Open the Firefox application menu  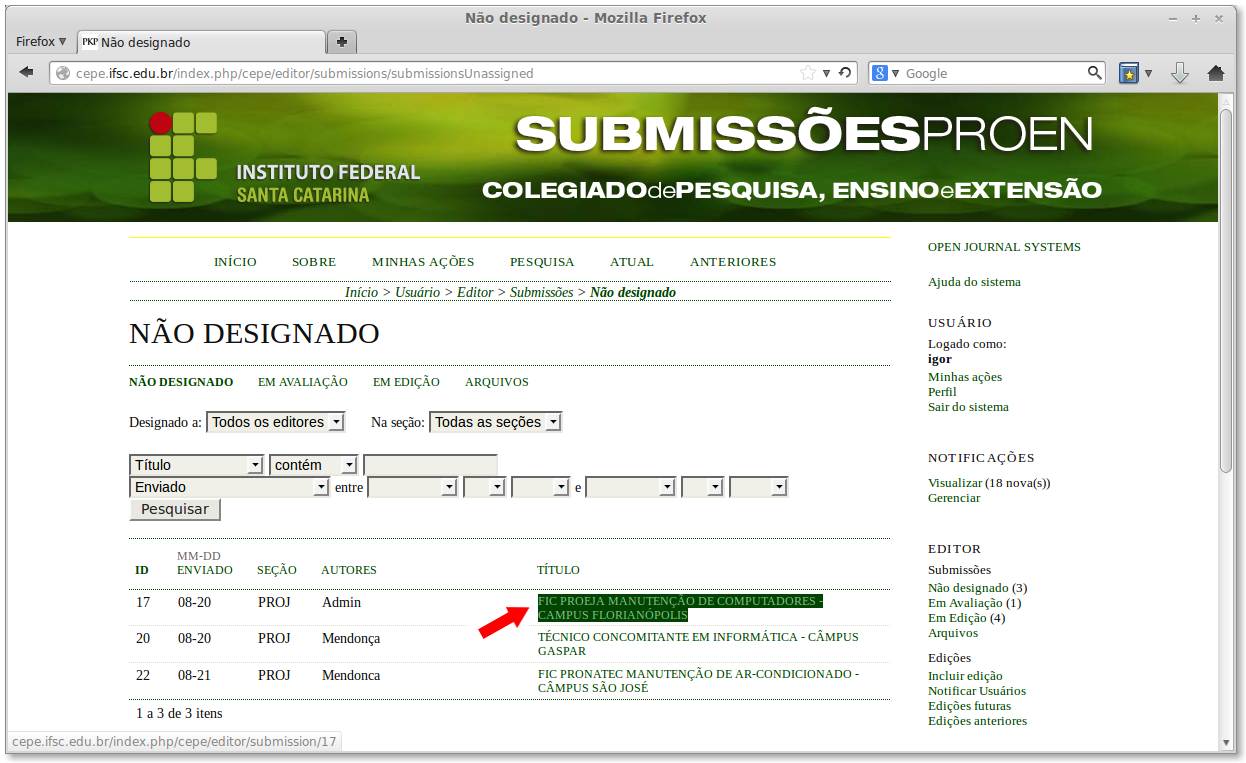point(39,41)
